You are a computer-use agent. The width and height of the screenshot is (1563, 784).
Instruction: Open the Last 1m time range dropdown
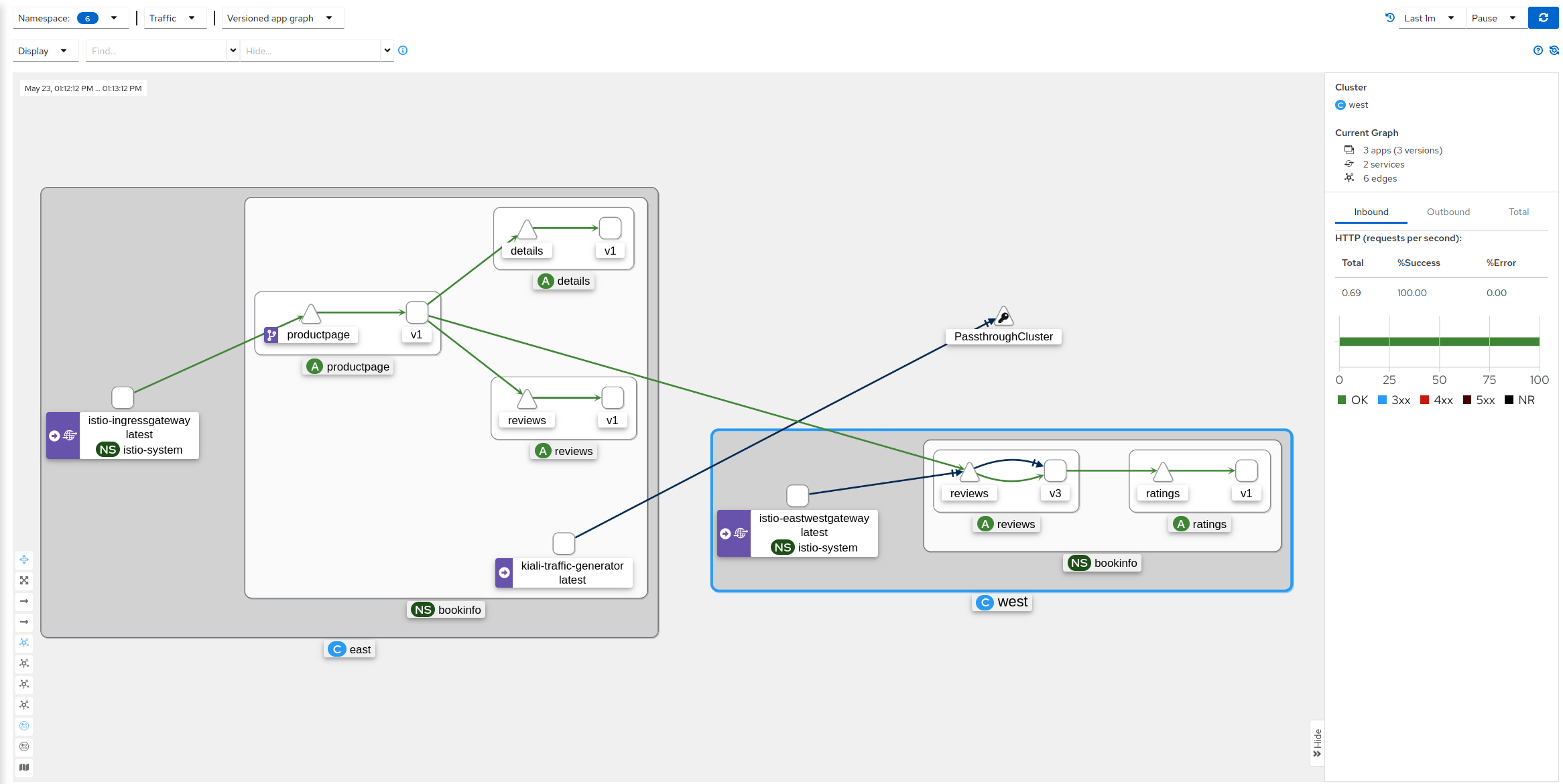click(1429, 18)
